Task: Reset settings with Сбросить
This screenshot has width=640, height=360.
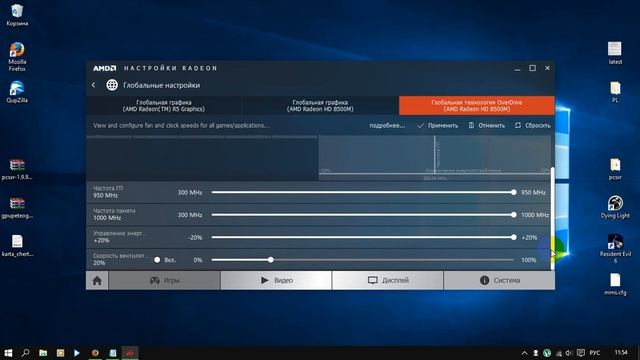Action: click(x=533, y=125)
